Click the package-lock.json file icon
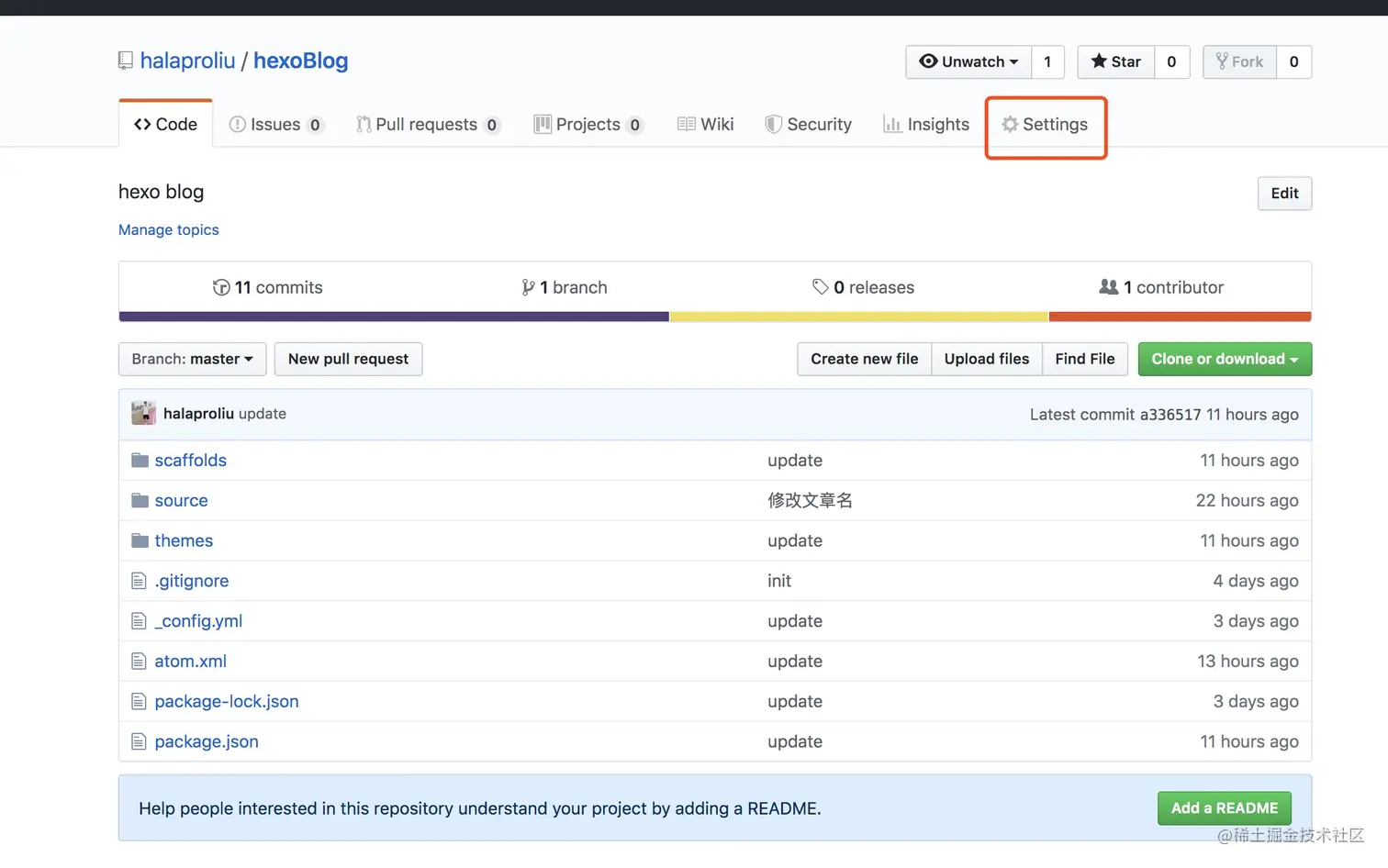Screen dimensions: 1388x868 139,702
